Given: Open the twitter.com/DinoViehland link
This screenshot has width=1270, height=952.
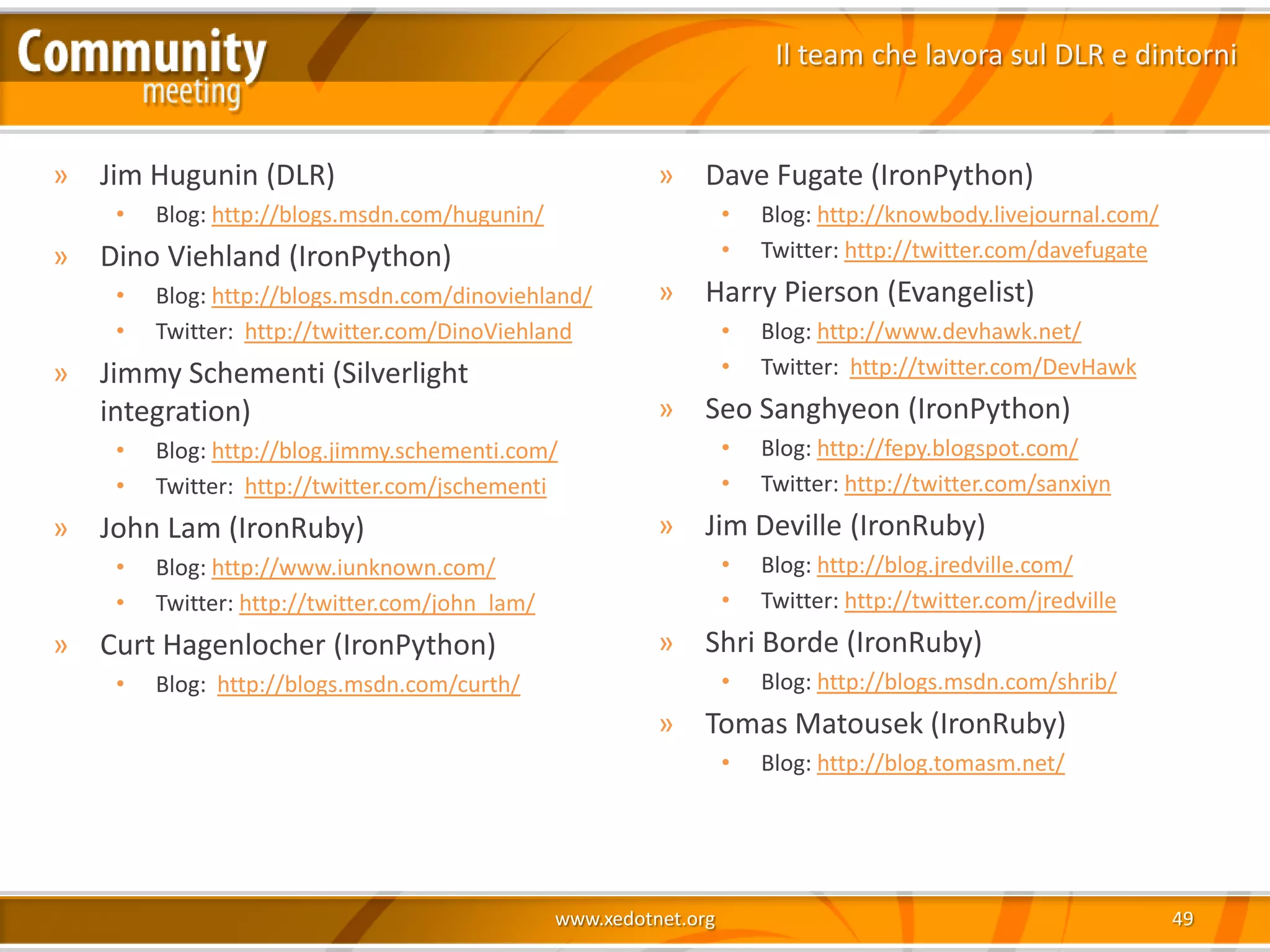Looking at the screenshot, I should [x=408, y=332].
